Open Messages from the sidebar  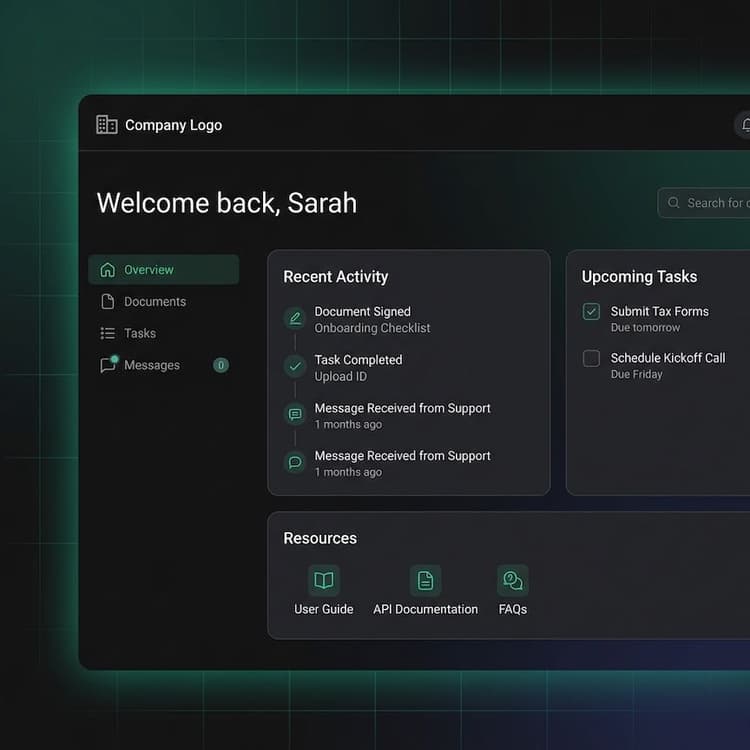151,366
